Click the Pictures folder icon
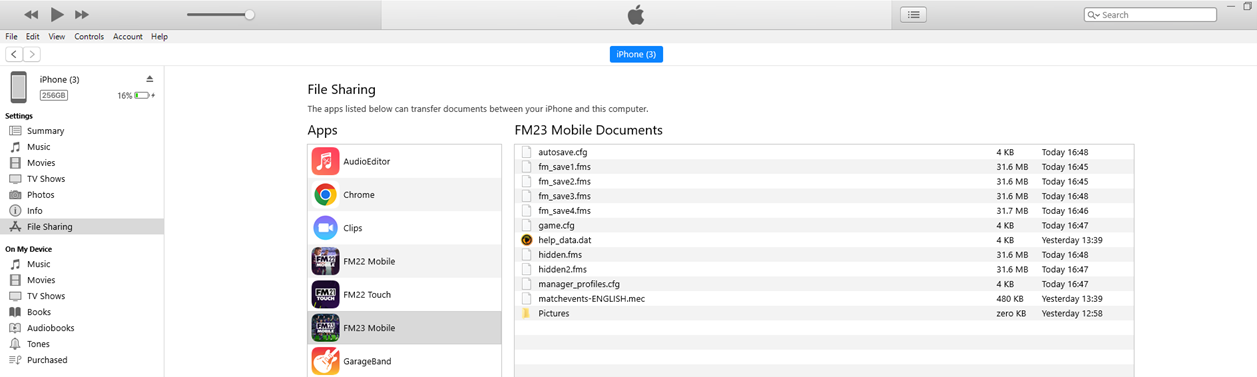Image resolution: width=1257 pixels, height=377 pixels. point(526,314)
